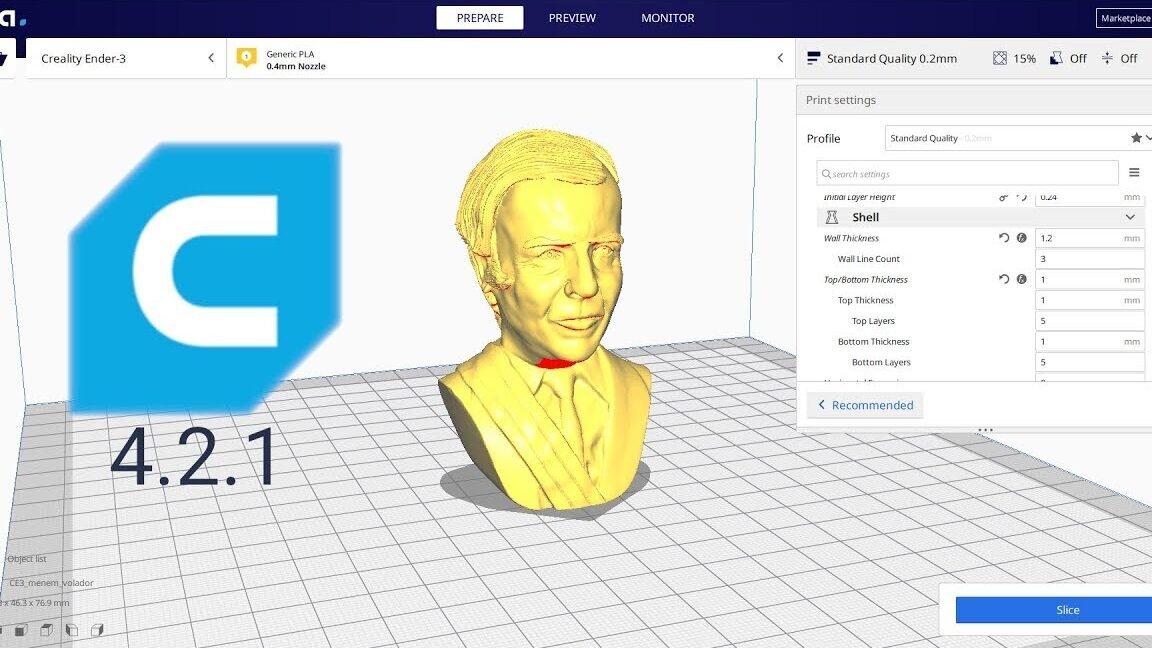Switch to the PREPARE stage
Image resolution: width=1152 pixels, height=648 pixels.
(x=480, y=18)
